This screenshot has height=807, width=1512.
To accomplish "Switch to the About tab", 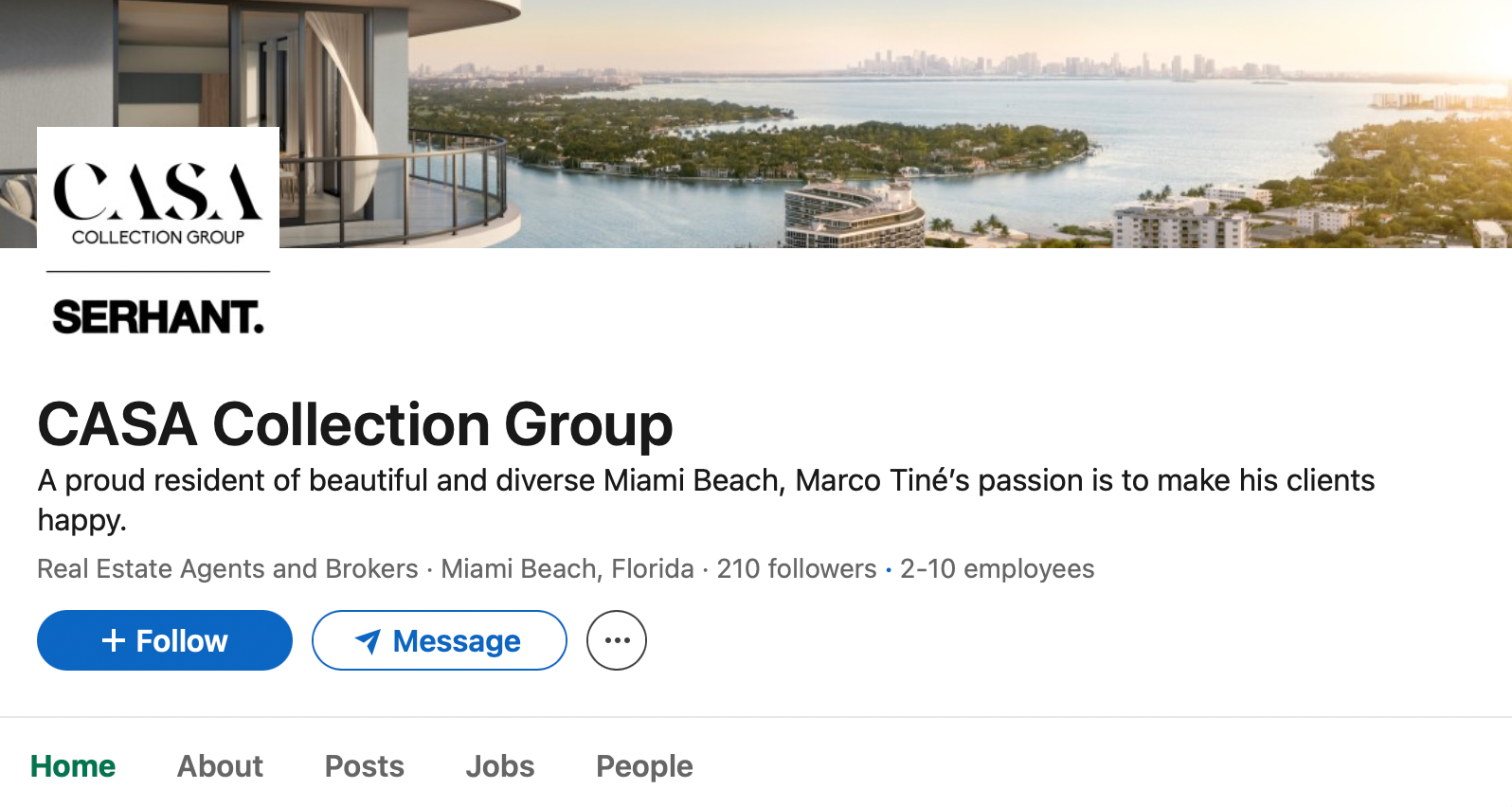I will (x=220, y=766).
